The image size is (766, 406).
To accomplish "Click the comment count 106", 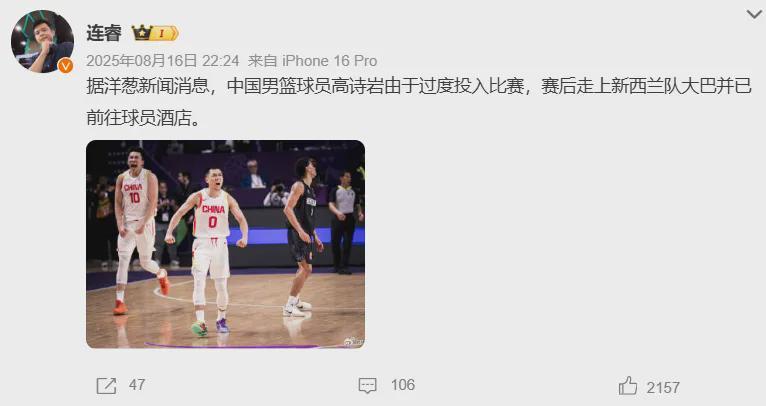I will pyautogui.click(x=403, y=385).
